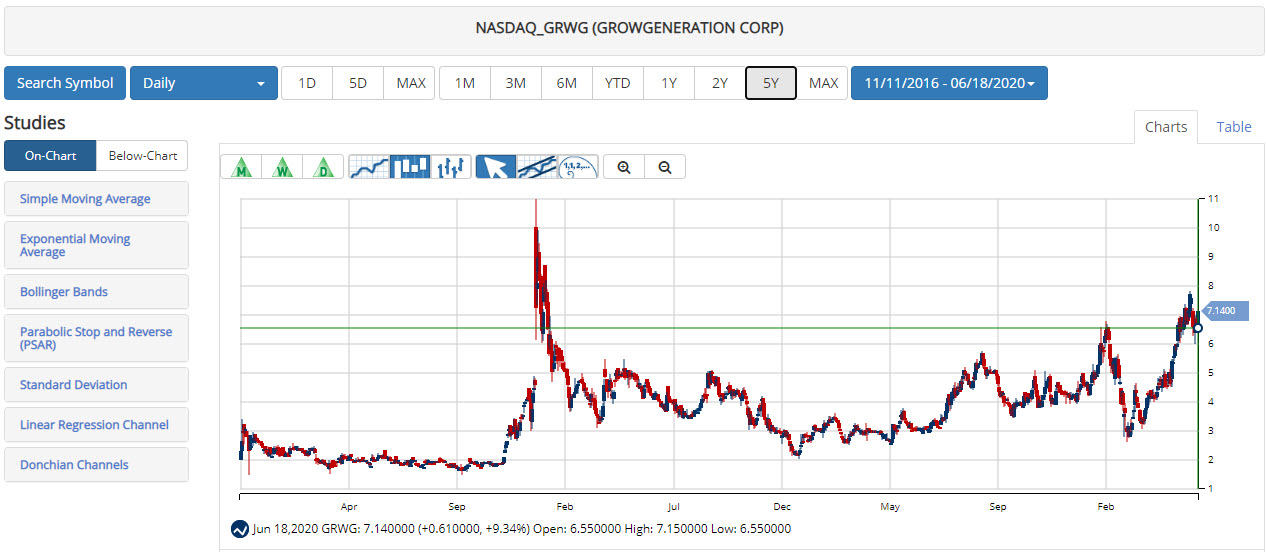
Task: Switch to line chart type
Action: [x=369, y=167]
